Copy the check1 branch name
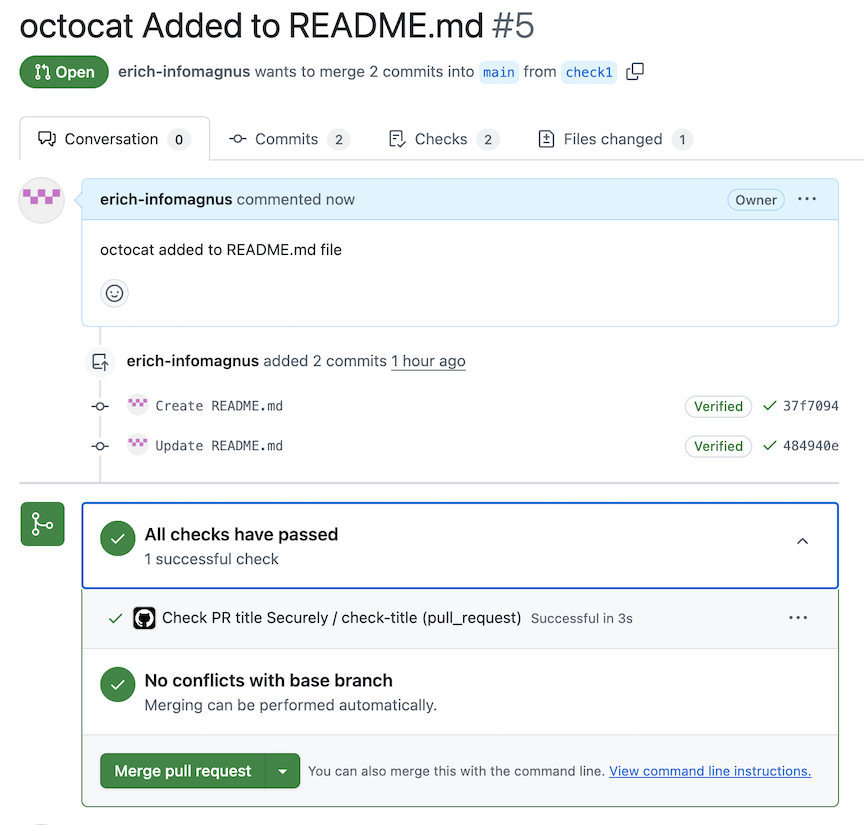 tap(635, 72)
